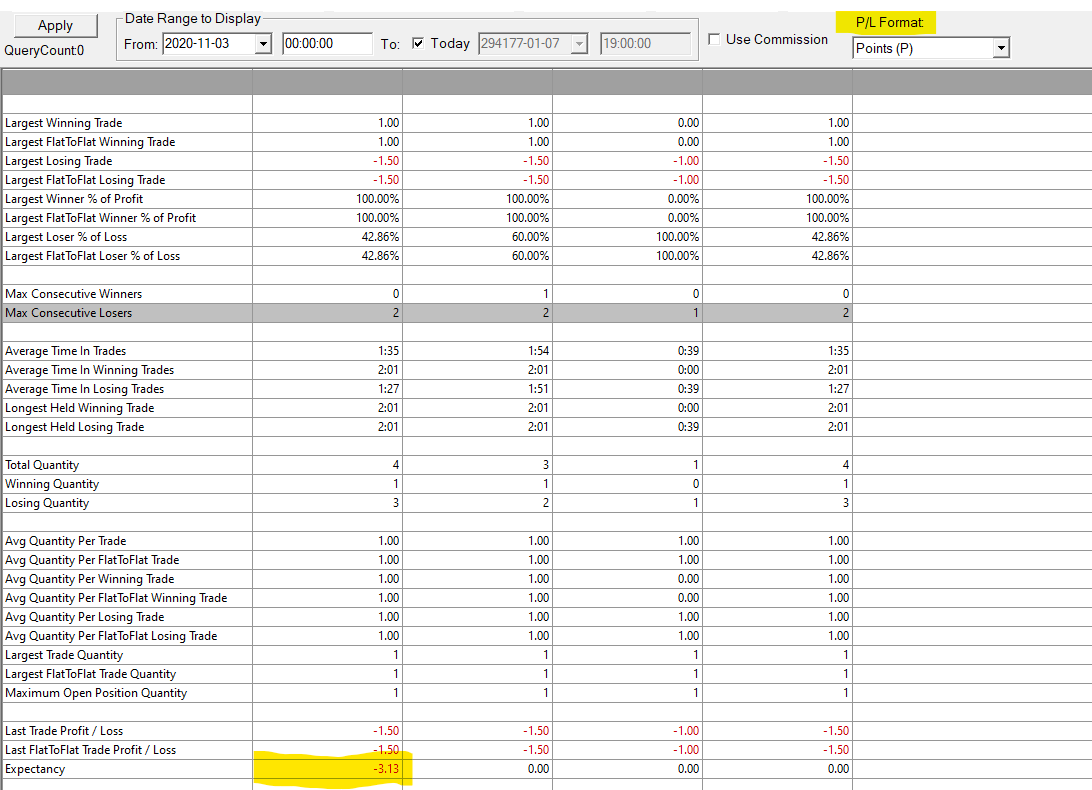Select the Max Consecutive Winners row
The height and width of the screenshot is (790, 1092).
pyautogui.click(x=427, y=294)
